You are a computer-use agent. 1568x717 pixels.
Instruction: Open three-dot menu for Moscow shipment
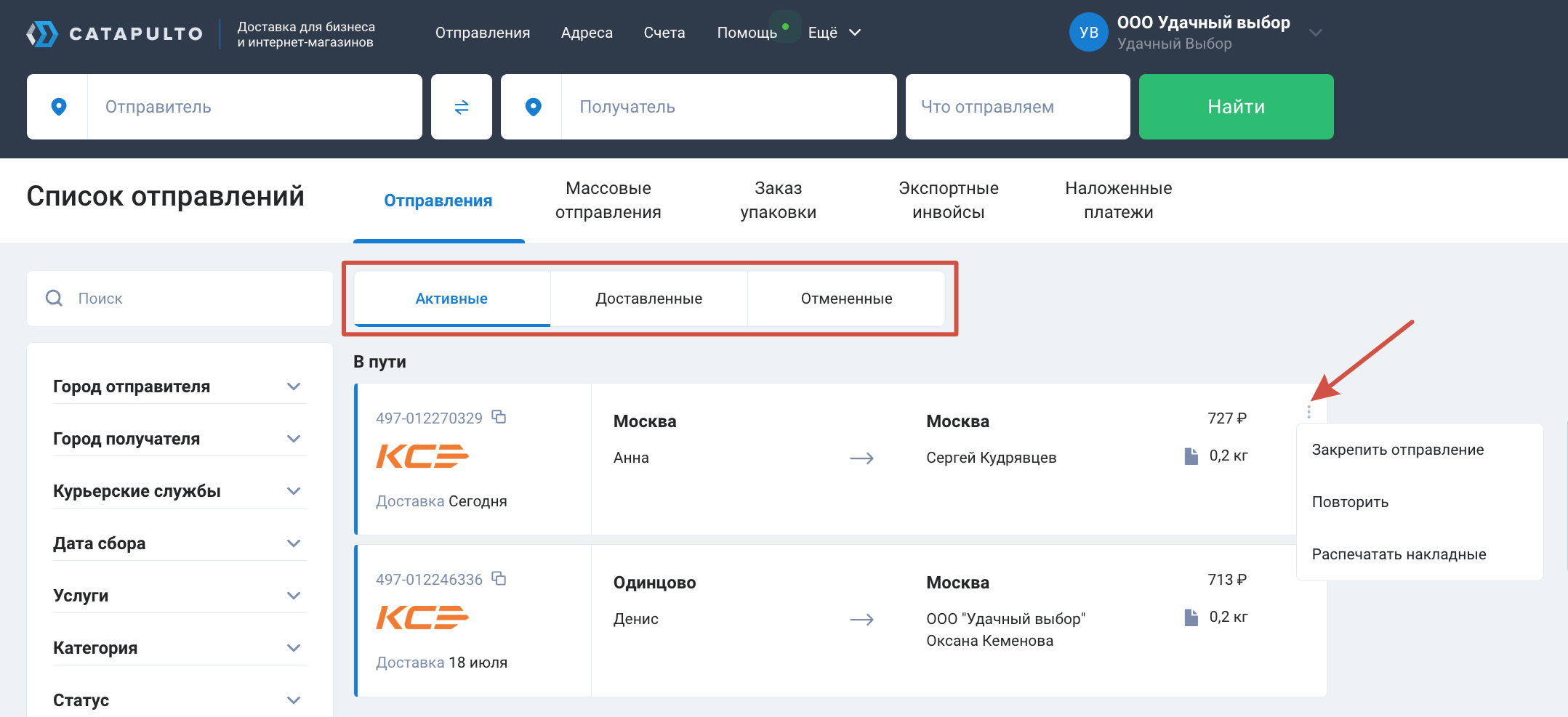[x=1308, y=412]
